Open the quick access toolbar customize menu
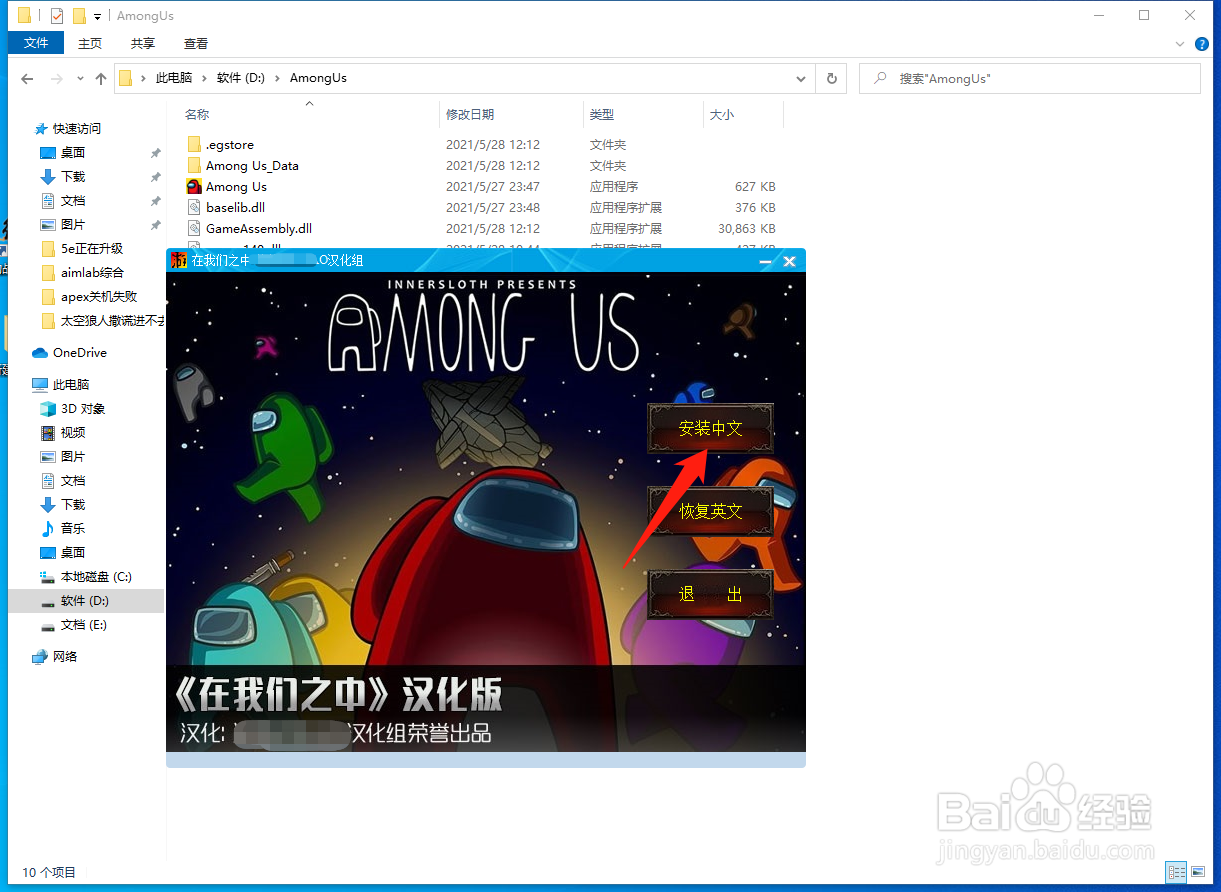1221x892 pixels. point(96,16)
